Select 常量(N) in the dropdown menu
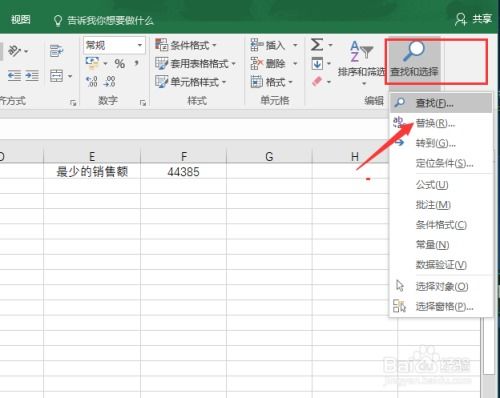The image size is (500, 398). 441,245
